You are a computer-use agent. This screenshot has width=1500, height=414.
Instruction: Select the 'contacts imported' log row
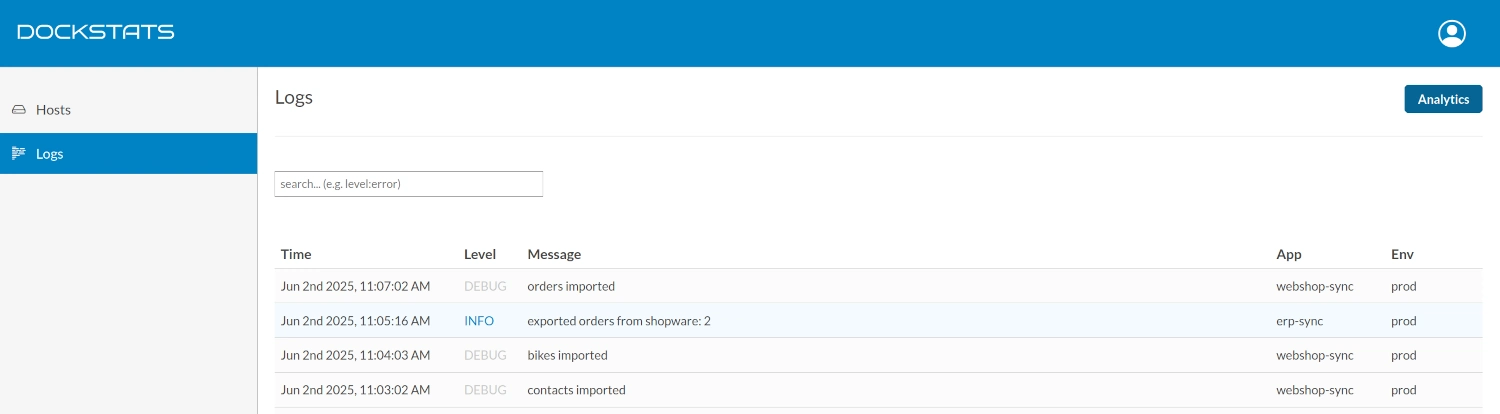[878, 390]
